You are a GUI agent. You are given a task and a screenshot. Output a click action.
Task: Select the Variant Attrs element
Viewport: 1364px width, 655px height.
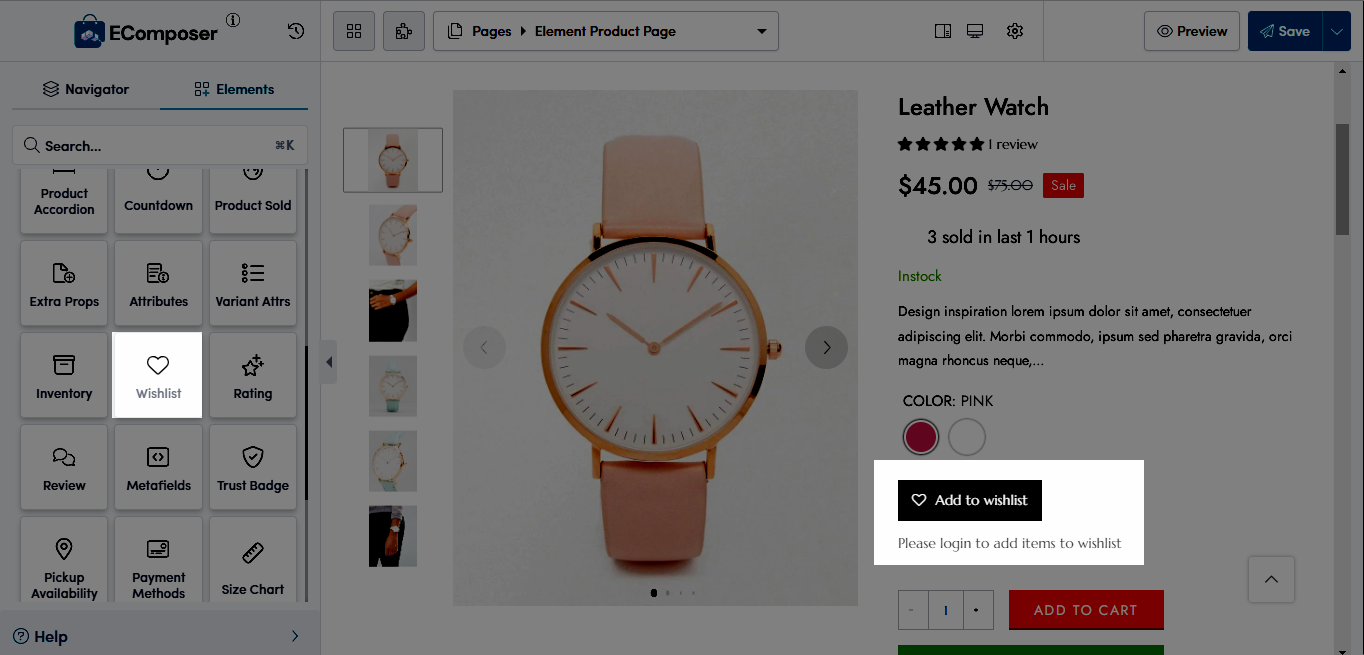click(x=253, y=282)
